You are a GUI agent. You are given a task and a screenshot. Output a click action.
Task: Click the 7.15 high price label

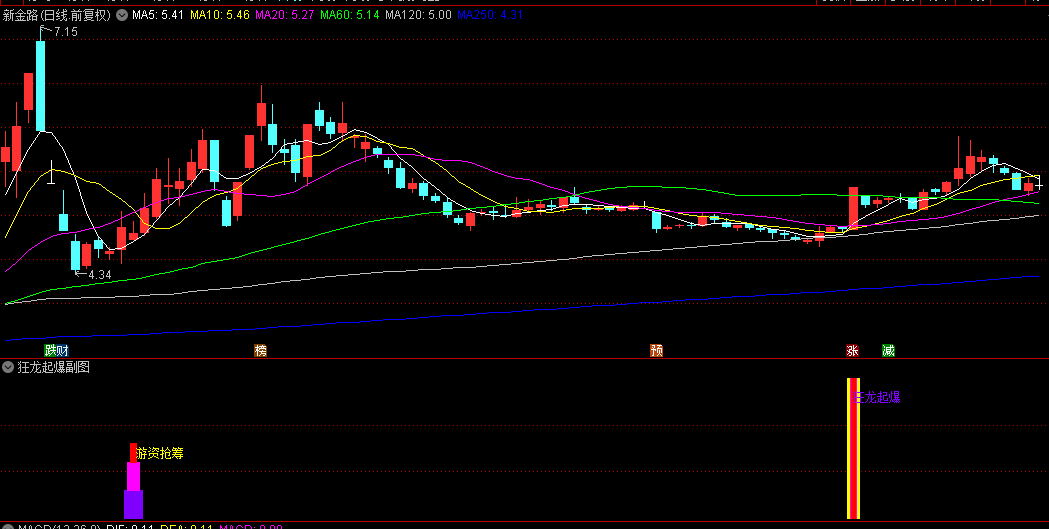[66, 32]
